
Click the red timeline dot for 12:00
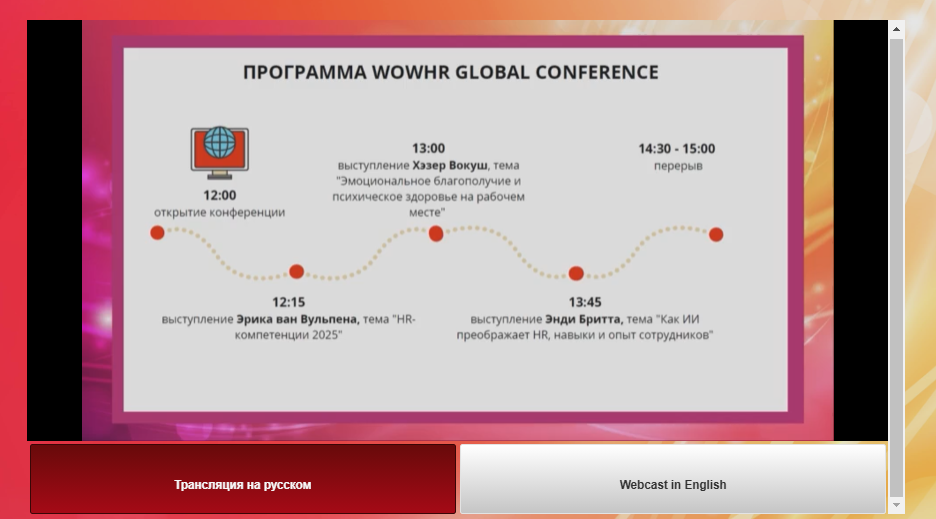pyautogui.click(x=157, y=233)
